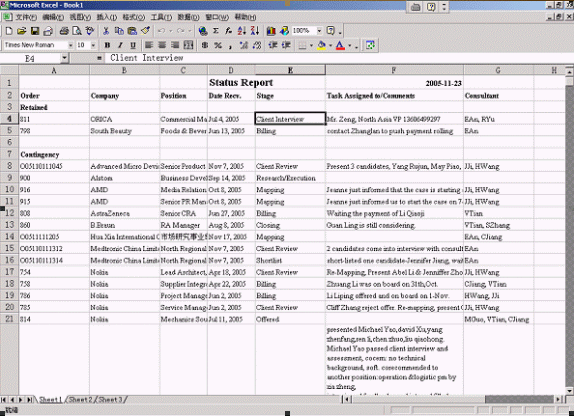Sort descending Z to A

click(255, 31)
